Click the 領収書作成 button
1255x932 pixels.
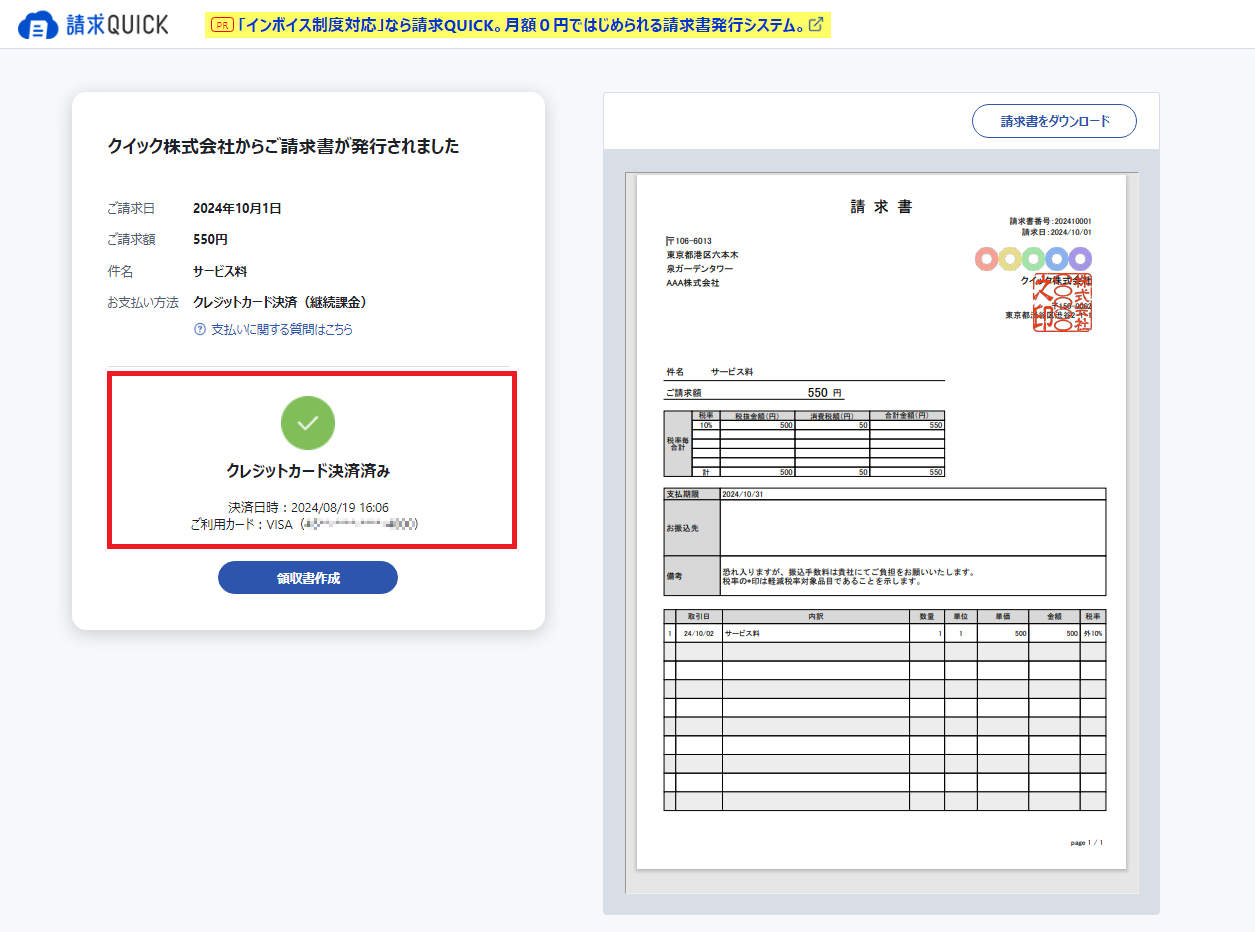pos(308,578)
